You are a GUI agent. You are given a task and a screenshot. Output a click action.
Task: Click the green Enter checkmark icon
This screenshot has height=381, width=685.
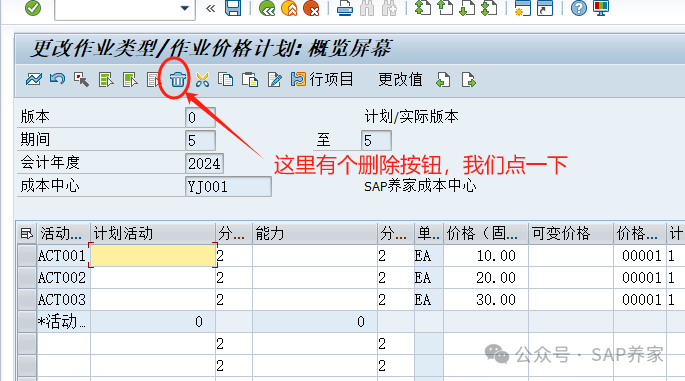point(33,7)
